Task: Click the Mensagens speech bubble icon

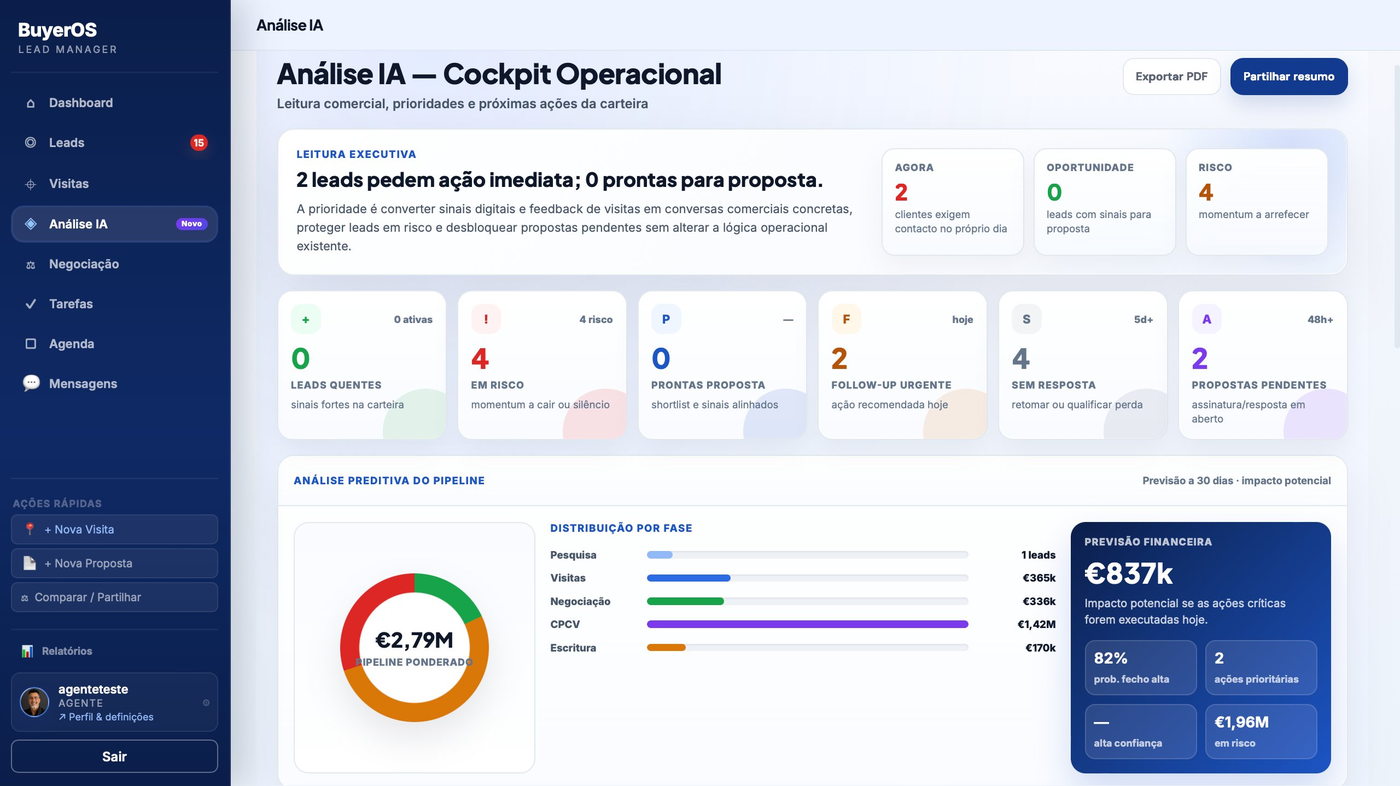Action: click(x=31, y=383)
